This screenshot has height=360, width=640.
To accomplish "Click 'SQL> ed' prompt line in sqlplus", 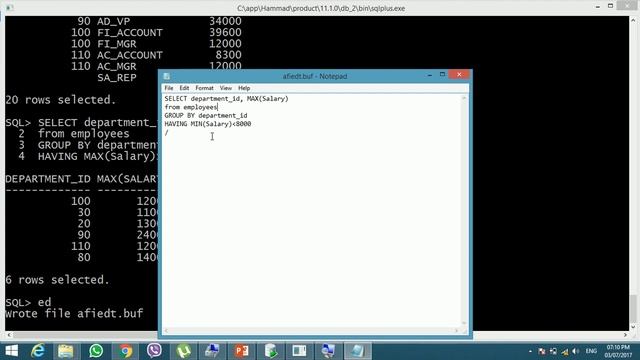I will tap(28, 302).
